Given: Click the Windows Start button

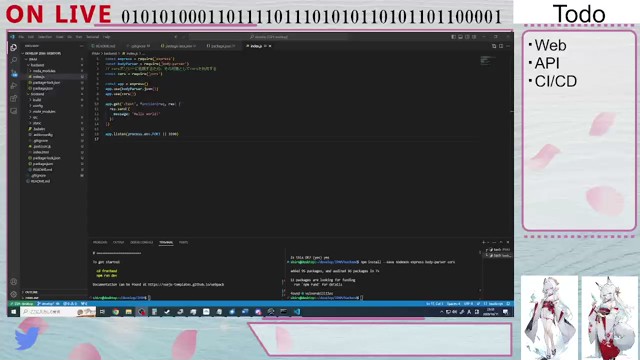Looking at the screenshot, I should [x=13, y=312].
